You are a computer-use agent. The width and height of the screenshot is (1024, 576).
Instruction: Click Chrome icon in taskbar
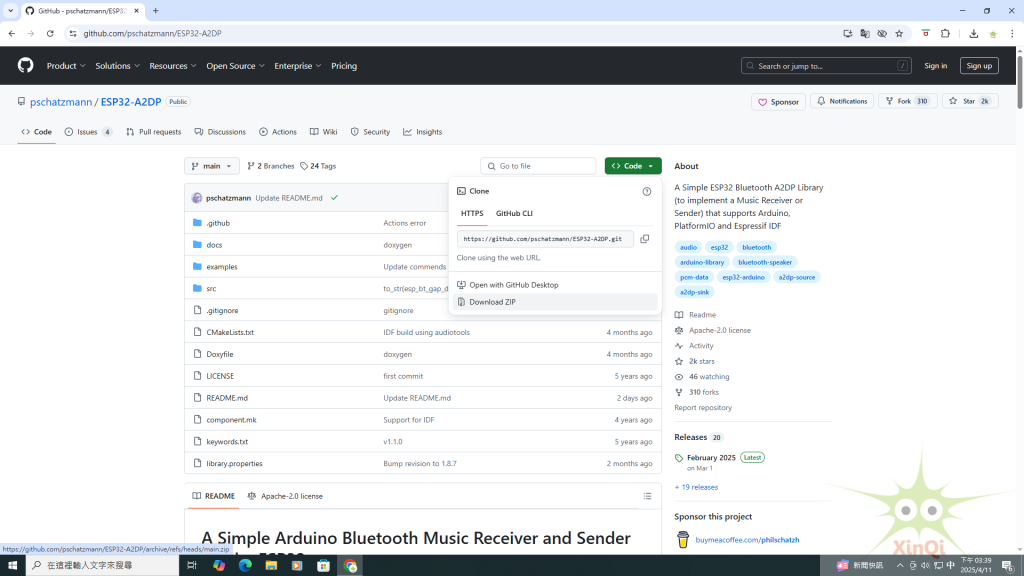(351, 566)
